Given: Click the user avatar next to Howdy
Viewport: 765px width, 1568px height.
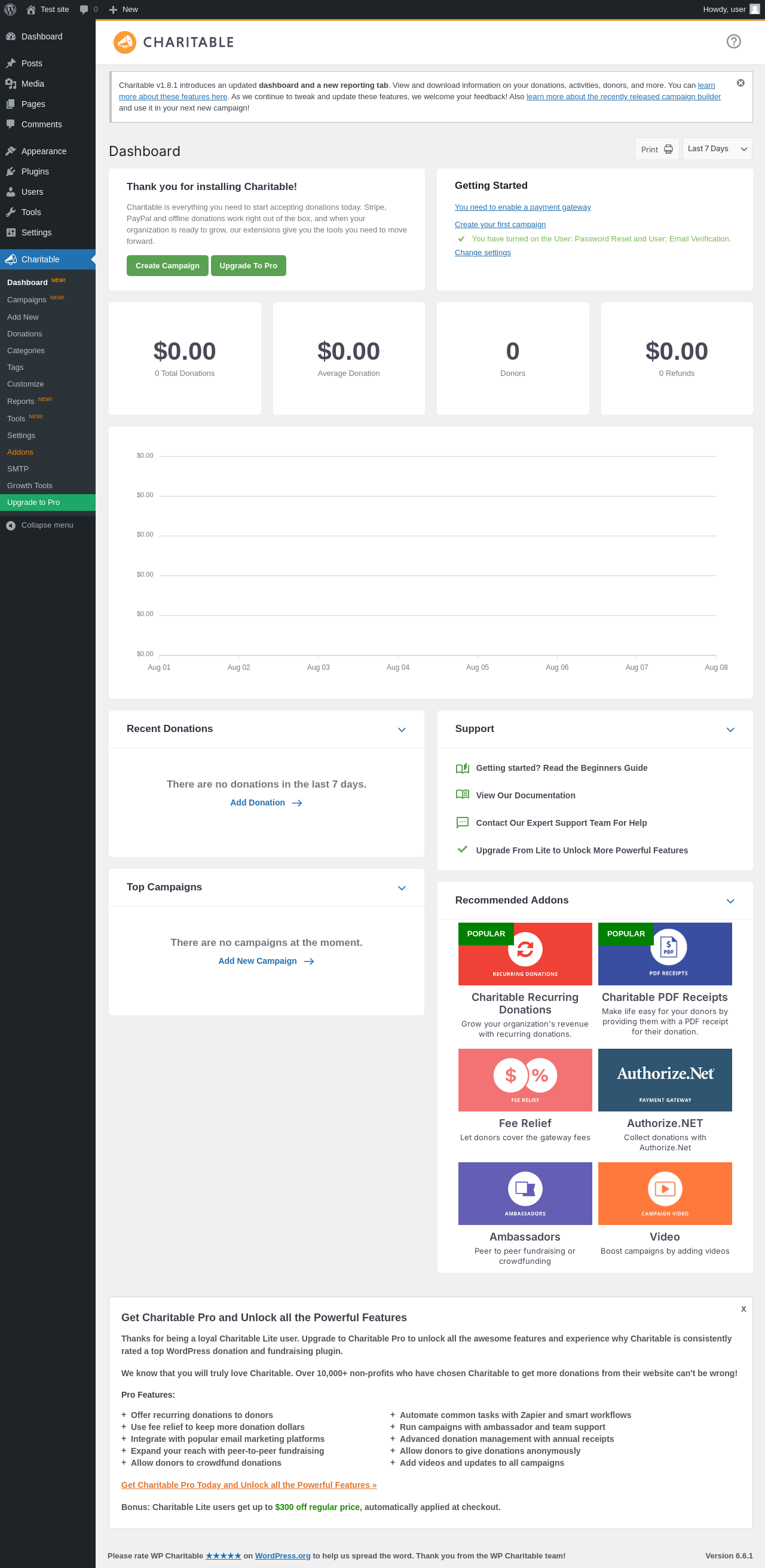Looking at the screenshot, I should [755, 9].
